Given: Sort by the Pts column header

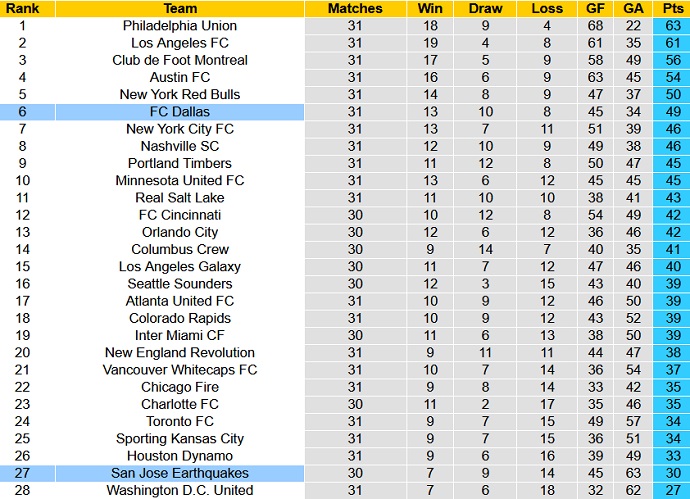Looking at the screenshot, I should click(670, 8).
